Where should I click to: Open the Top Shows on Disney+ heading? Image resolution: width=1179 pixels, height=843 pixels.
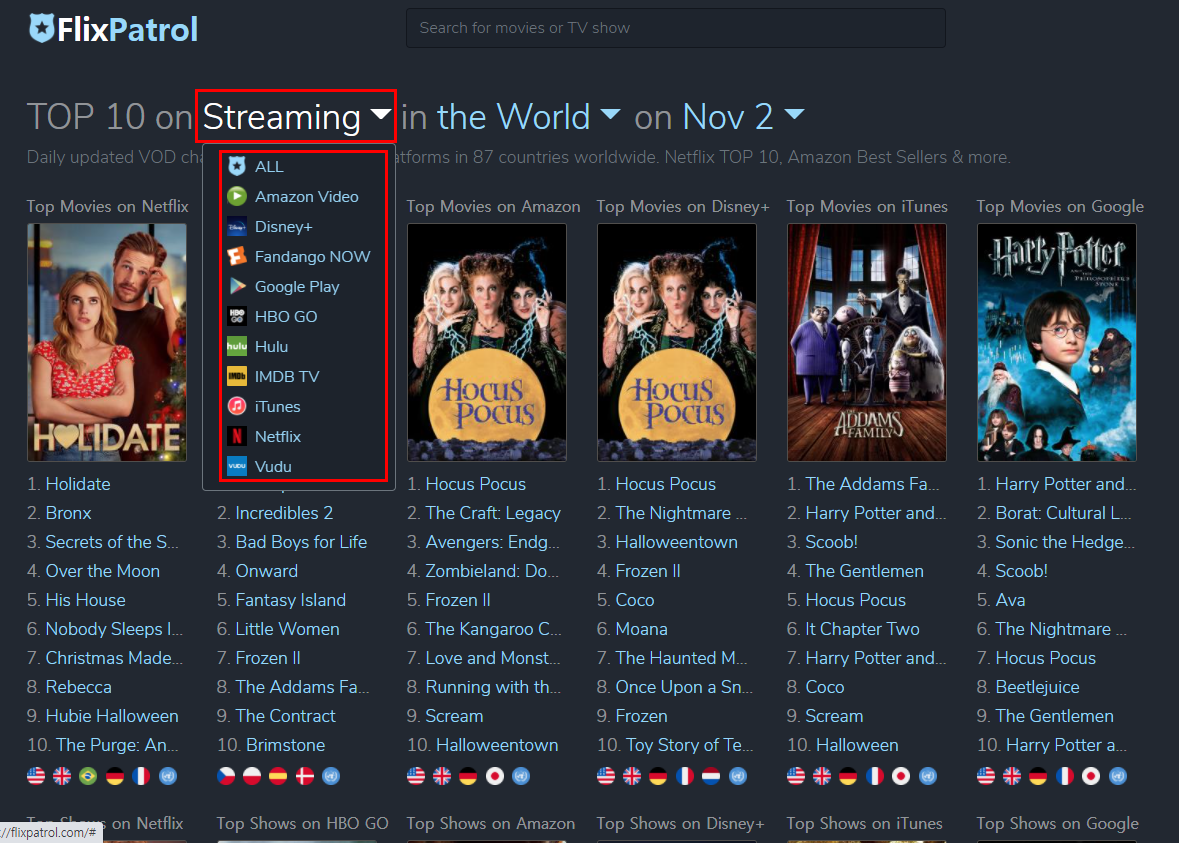(x=680, y=823)
